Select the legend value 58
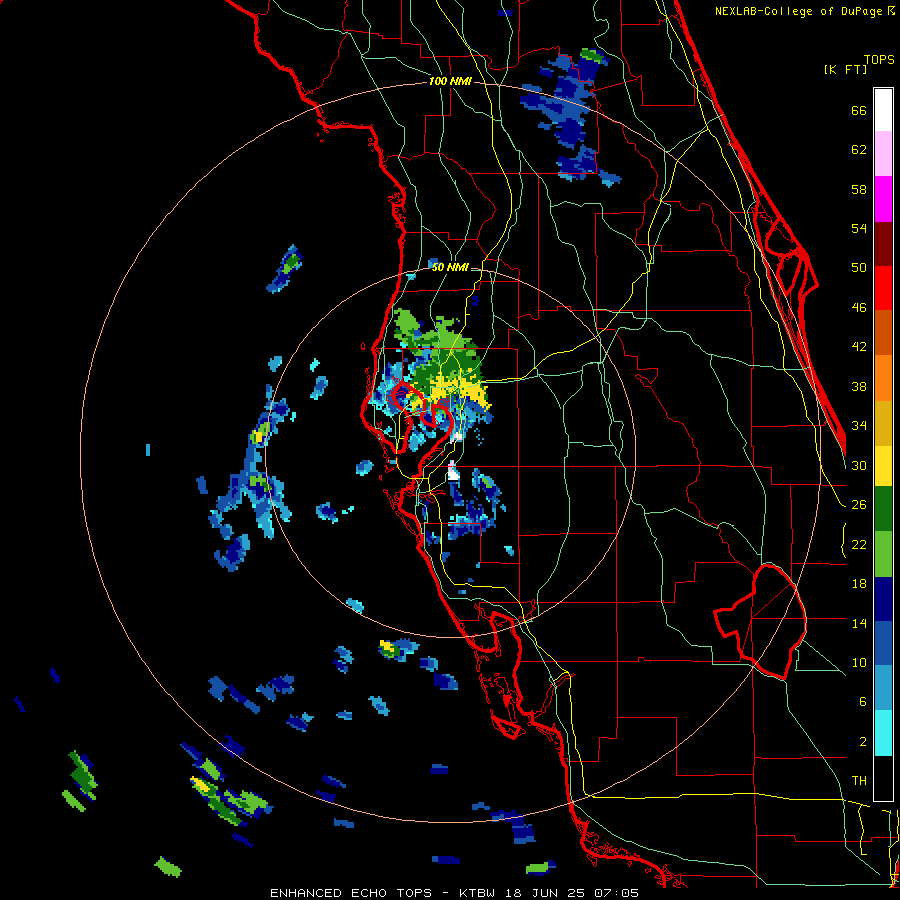900x900 pixels. coord(859,189)
